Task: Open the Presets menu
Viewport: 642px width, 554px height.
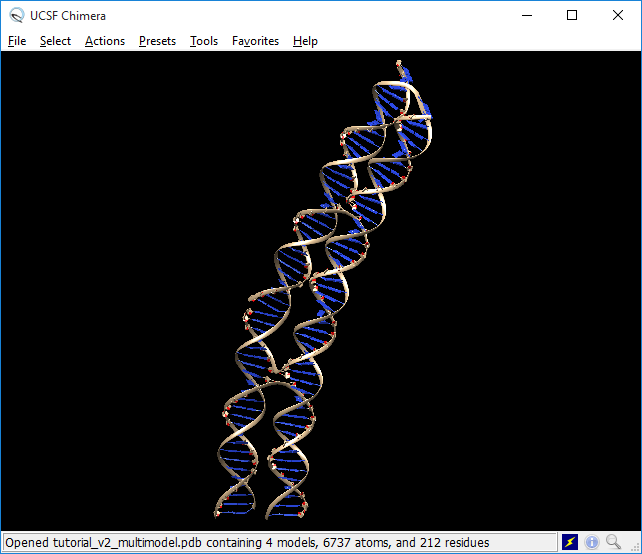Action: (x=157, y=41)
